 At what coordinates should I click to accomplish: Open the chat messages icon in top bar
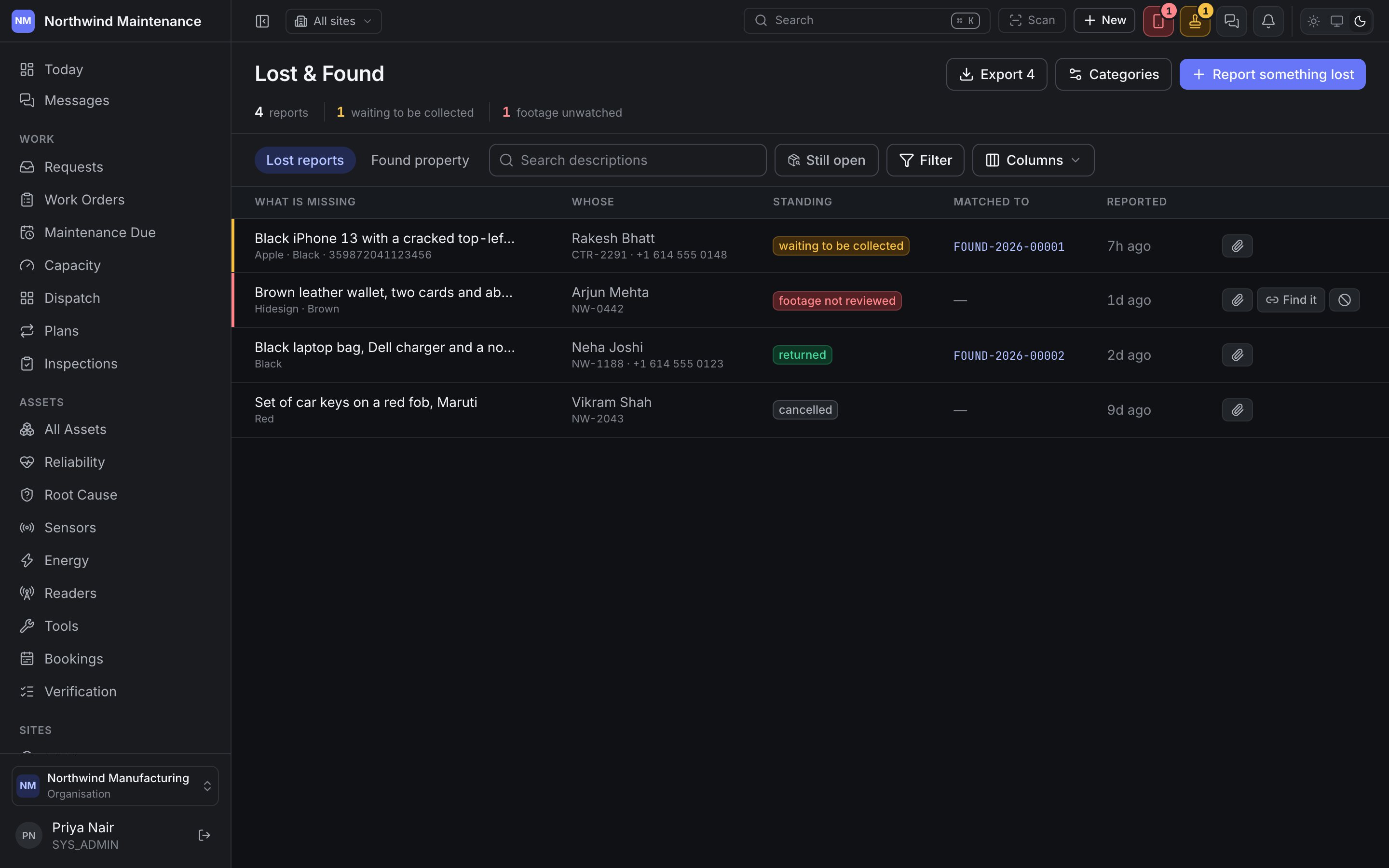point(1232,21)
